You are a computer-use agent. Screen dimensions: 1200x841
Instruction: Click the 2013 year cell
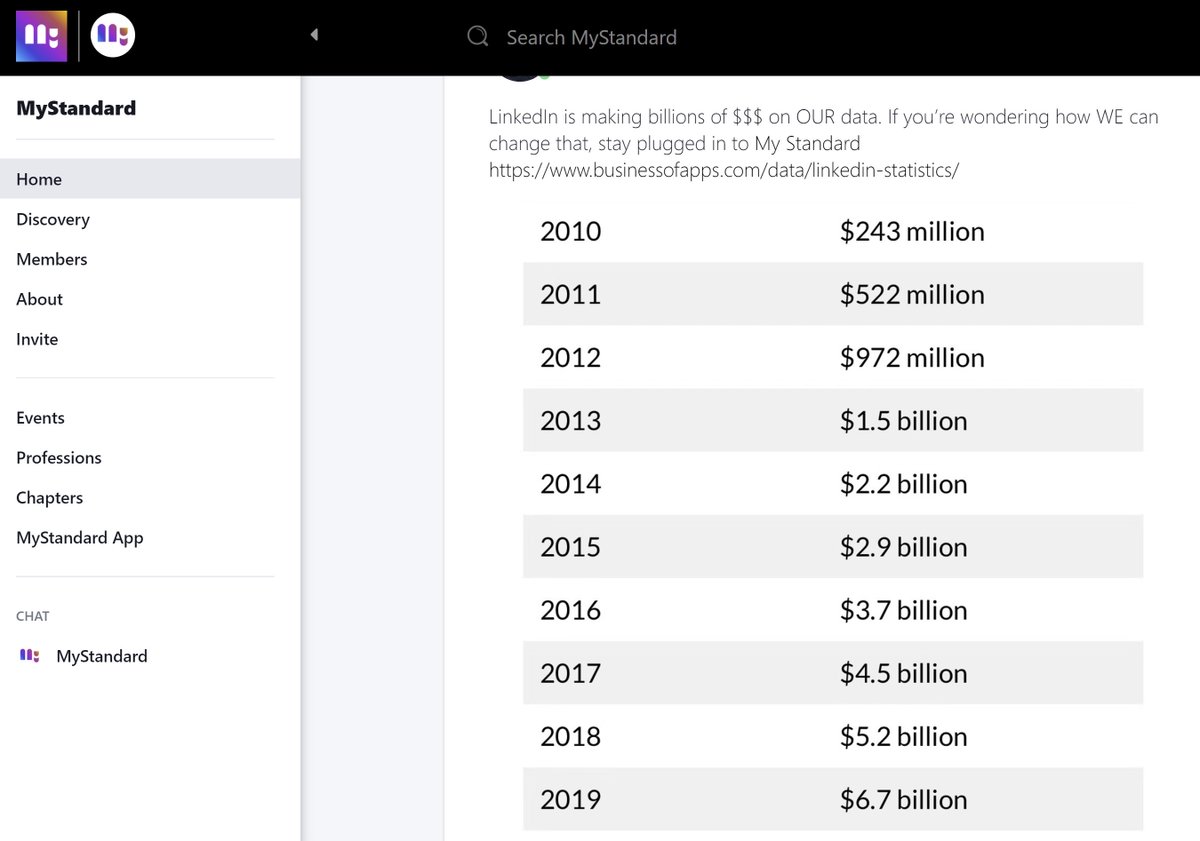[571, 420]
